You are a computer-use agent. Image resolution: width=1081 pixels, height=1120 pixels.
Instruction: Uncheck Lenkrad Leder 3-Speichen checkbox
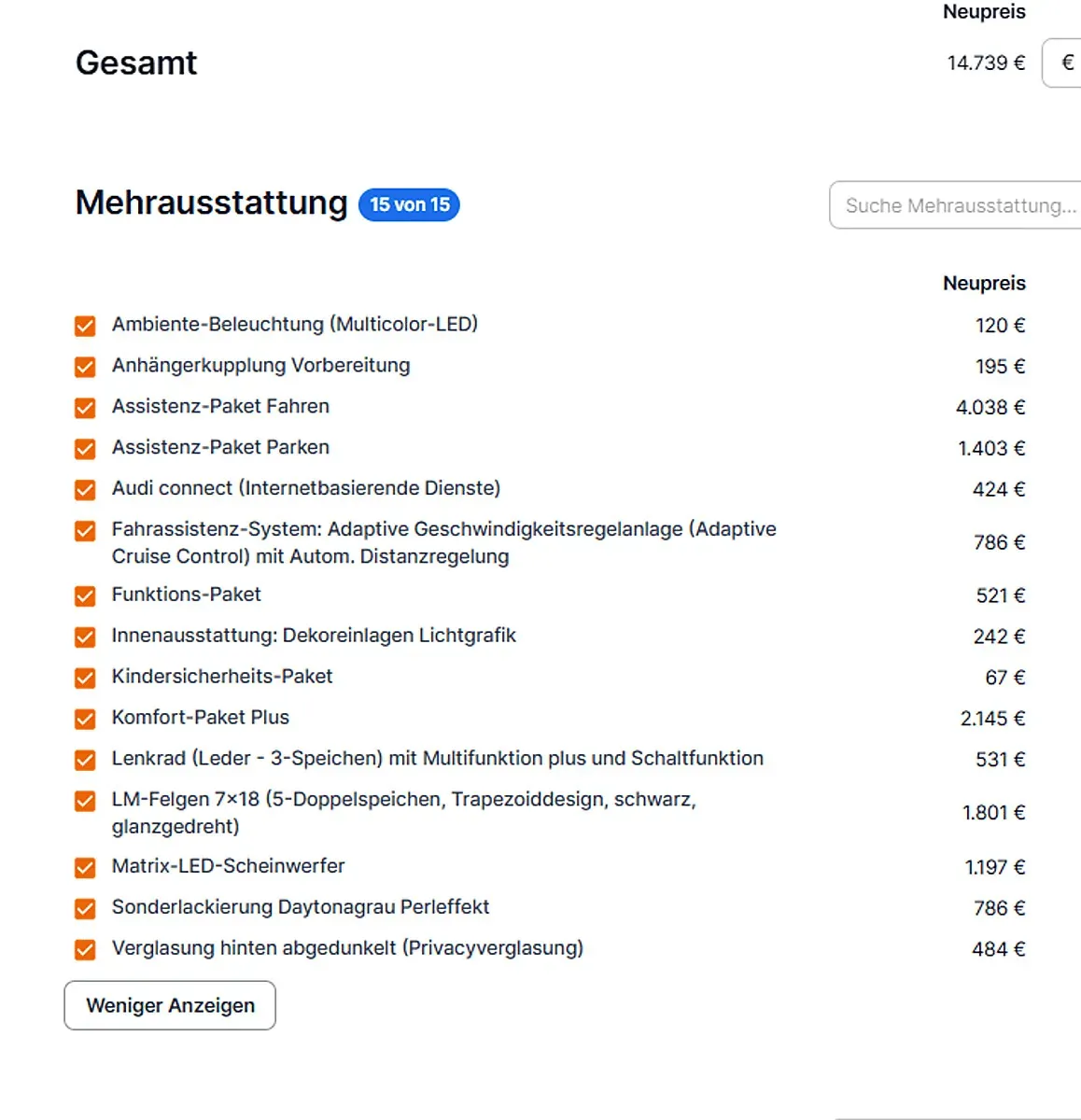(x=85, y=761)
